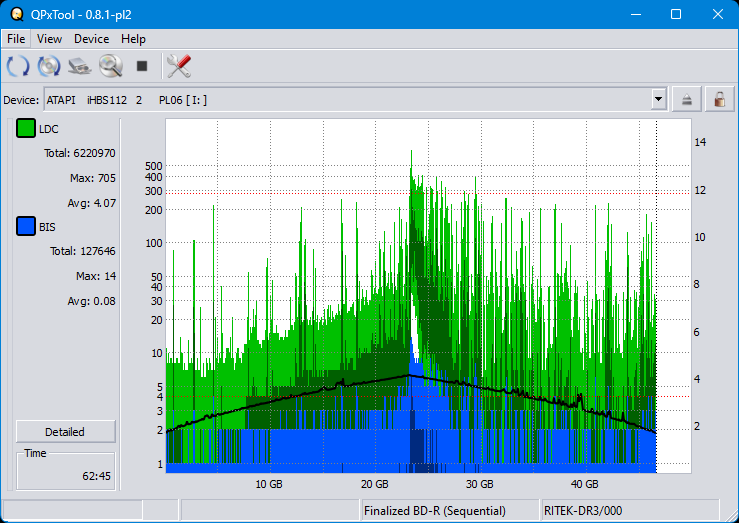Eject the disc tray
Viewport: 739px width, 523px height.
[x=687, y=99]
